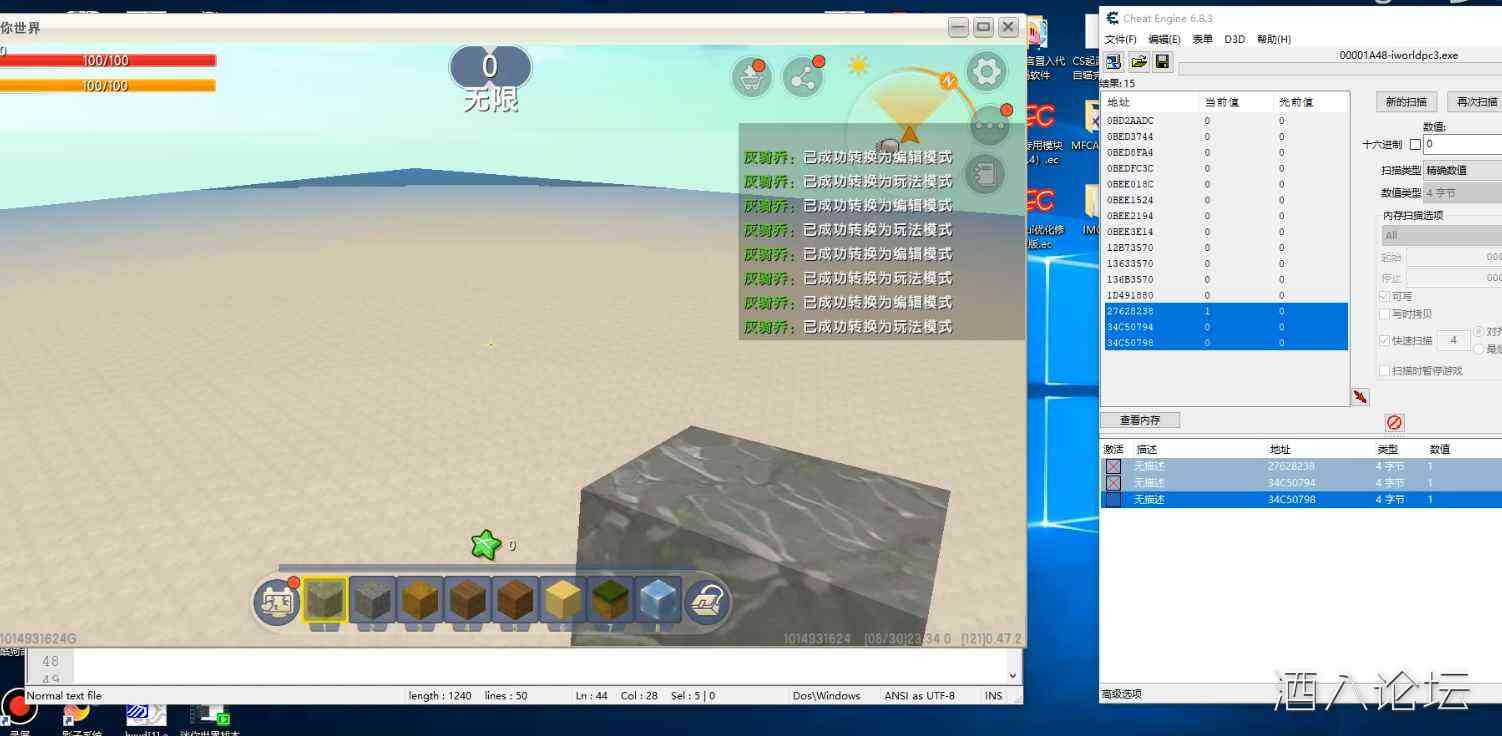
Task: Click the share icon in game
Action: point(804,77)
